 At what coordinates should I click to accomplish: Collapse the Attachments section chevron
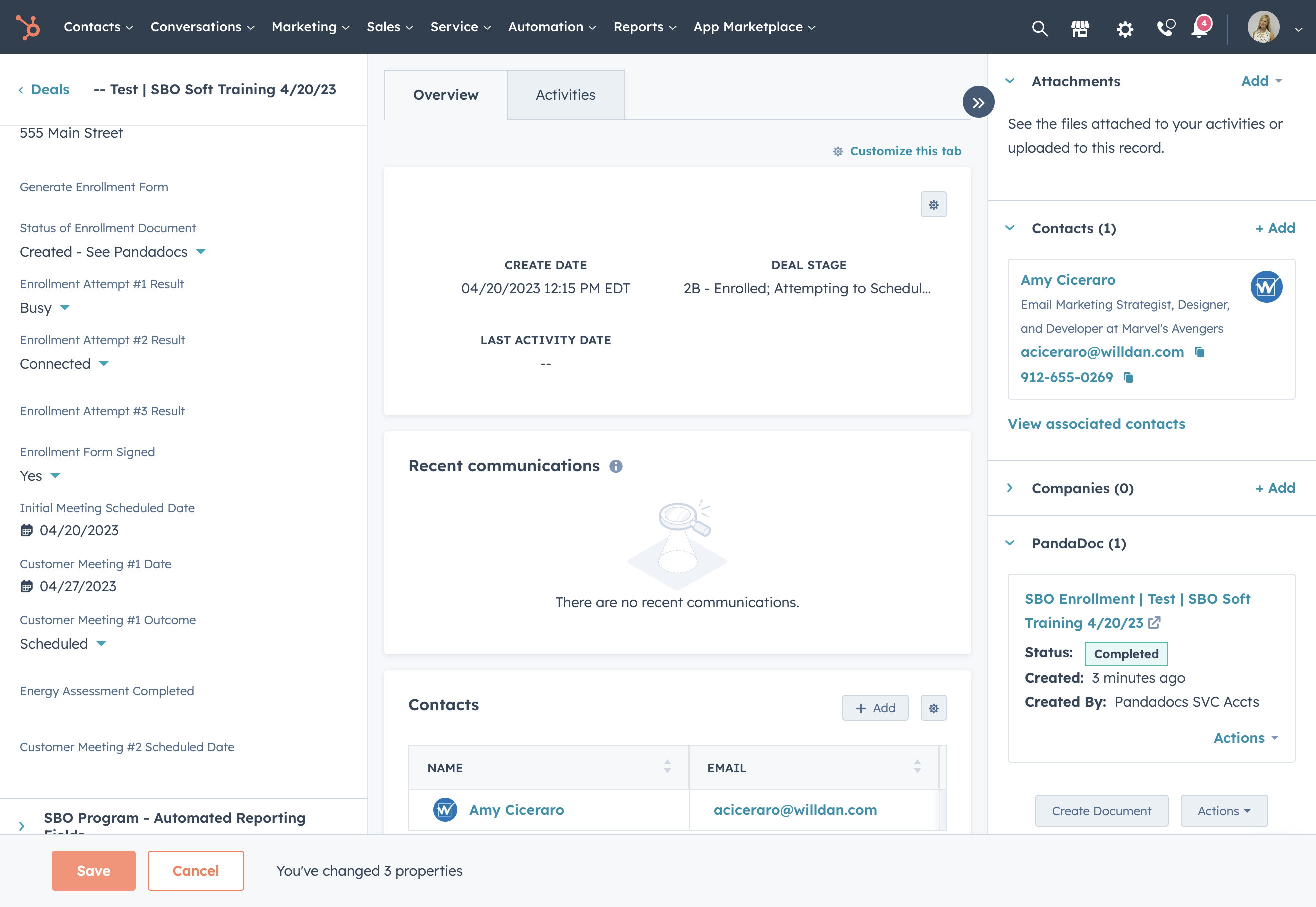point(1010,81)
